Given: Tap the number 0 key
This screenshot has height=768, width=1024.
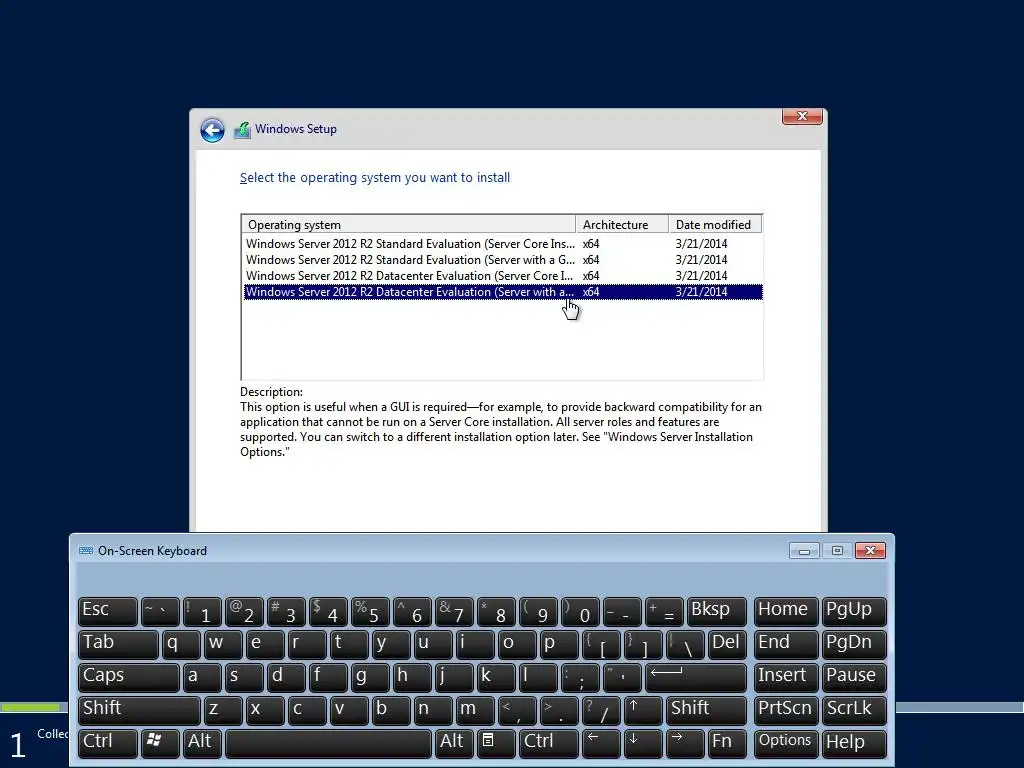Looking at the screenshot, I should coord(580,611).
